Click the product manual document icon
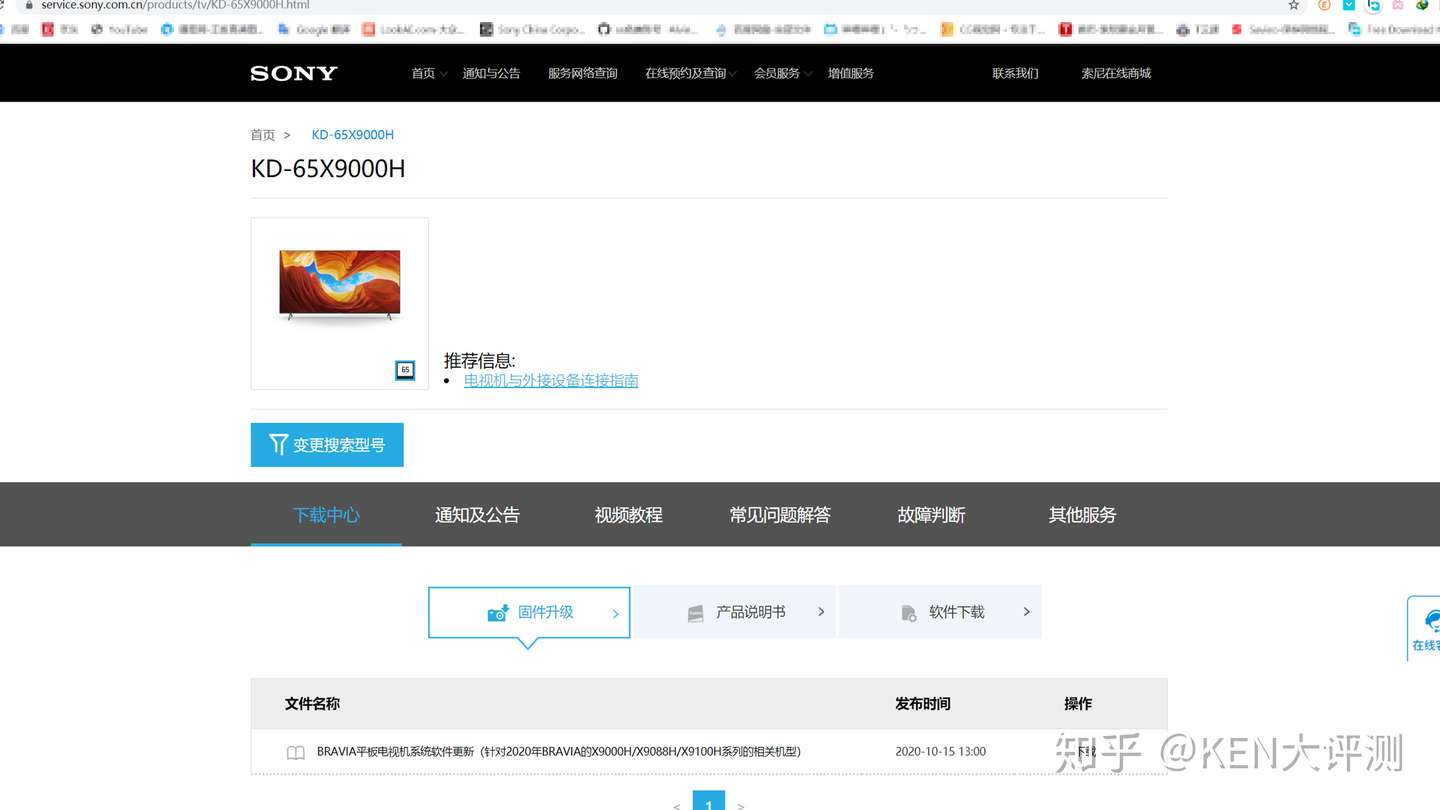The height and width of the screenshot is (810, 1440). pos(696,613)
